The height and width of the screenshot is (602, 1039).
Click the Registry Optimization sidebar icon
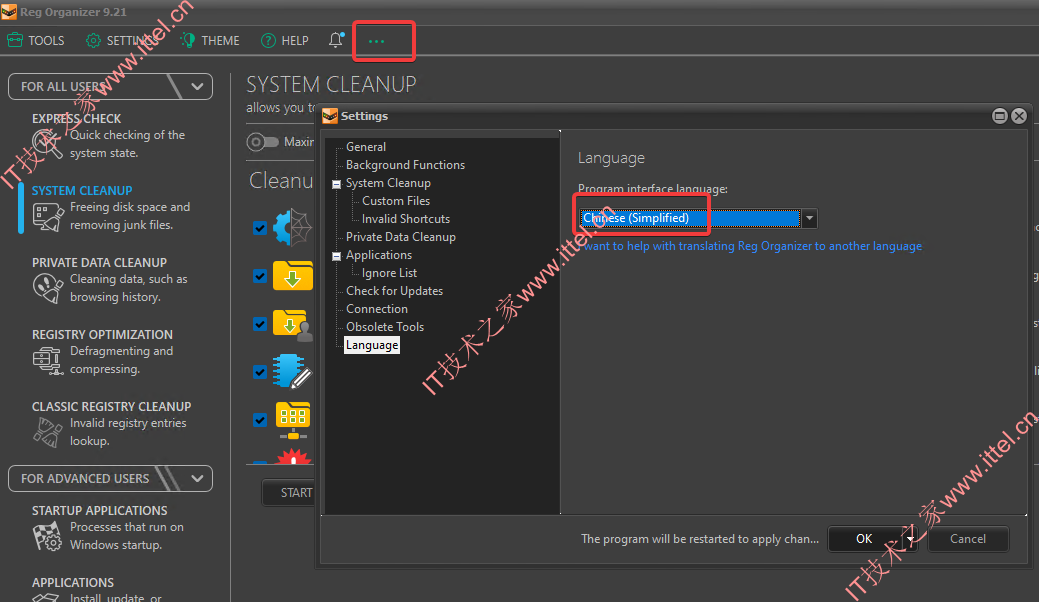click(x=48, y=360)
